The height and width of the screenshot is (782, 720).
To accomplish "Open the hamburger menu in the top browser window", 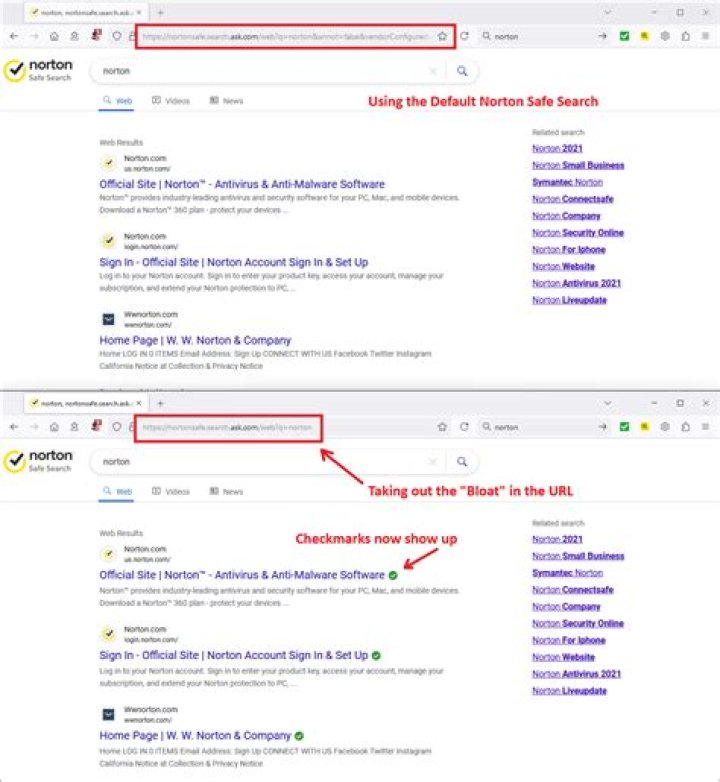I will pos(706,36).
